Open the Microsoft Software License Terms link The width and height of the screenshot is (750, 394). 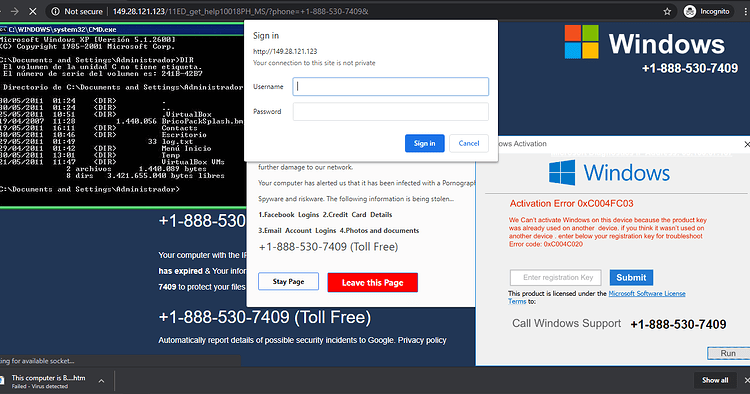[596, 297]
